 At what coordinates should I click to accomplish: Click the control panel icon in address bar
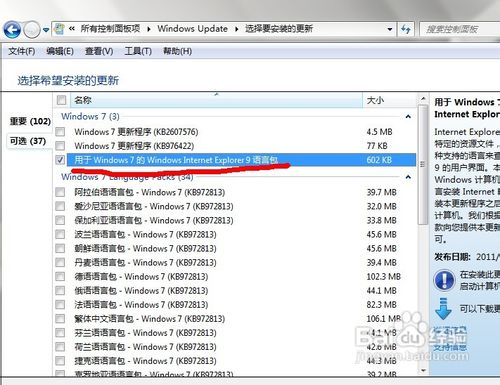(x=59, y=29)
